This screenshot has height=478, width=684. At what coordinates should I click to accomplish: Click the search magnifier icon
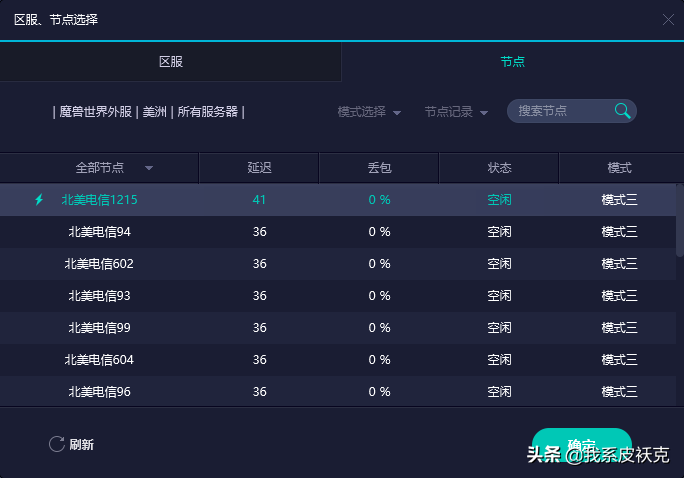click(622, 111)
